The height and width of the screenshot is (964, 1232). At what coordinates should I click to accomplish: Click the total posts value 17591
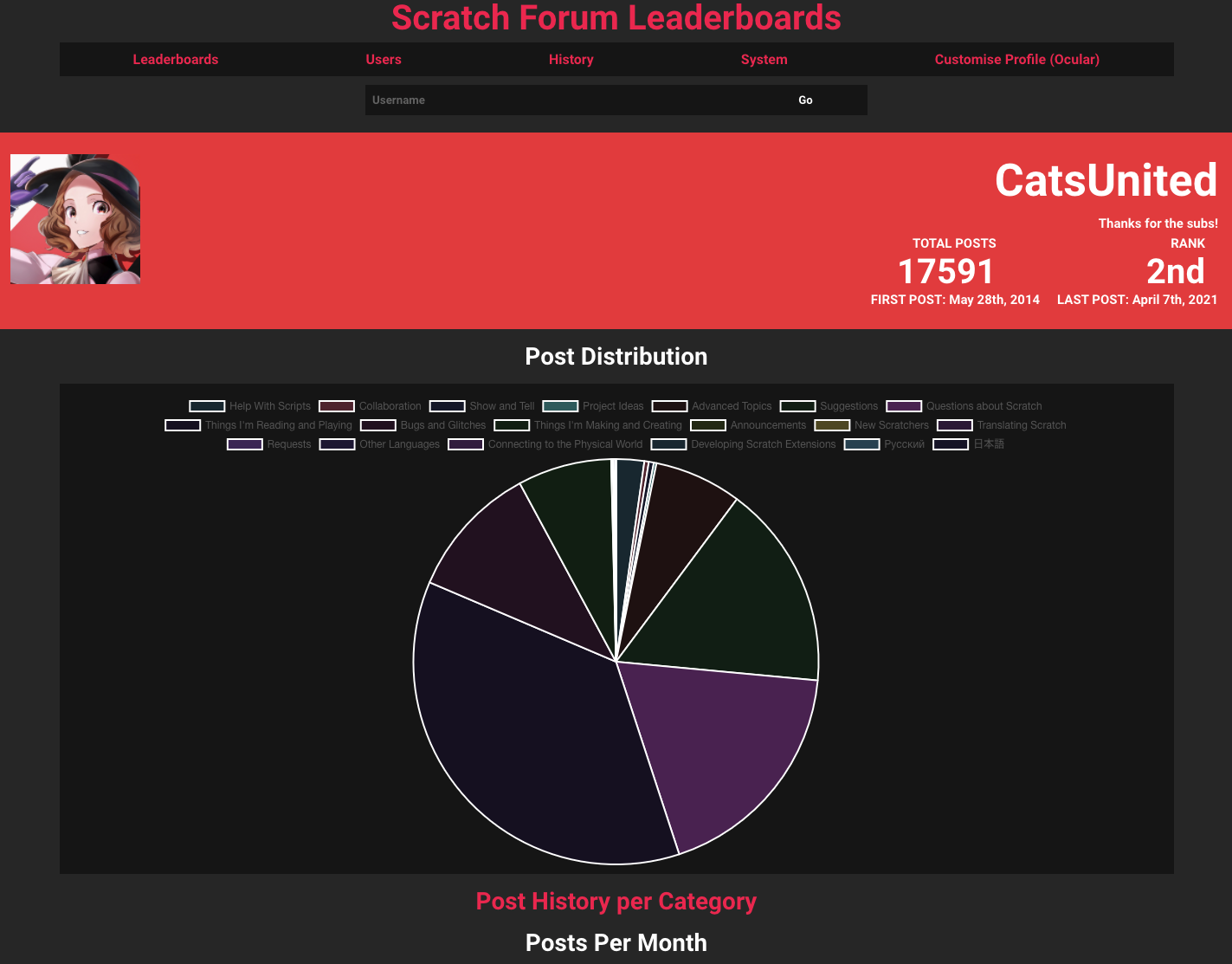click(945, 271)
